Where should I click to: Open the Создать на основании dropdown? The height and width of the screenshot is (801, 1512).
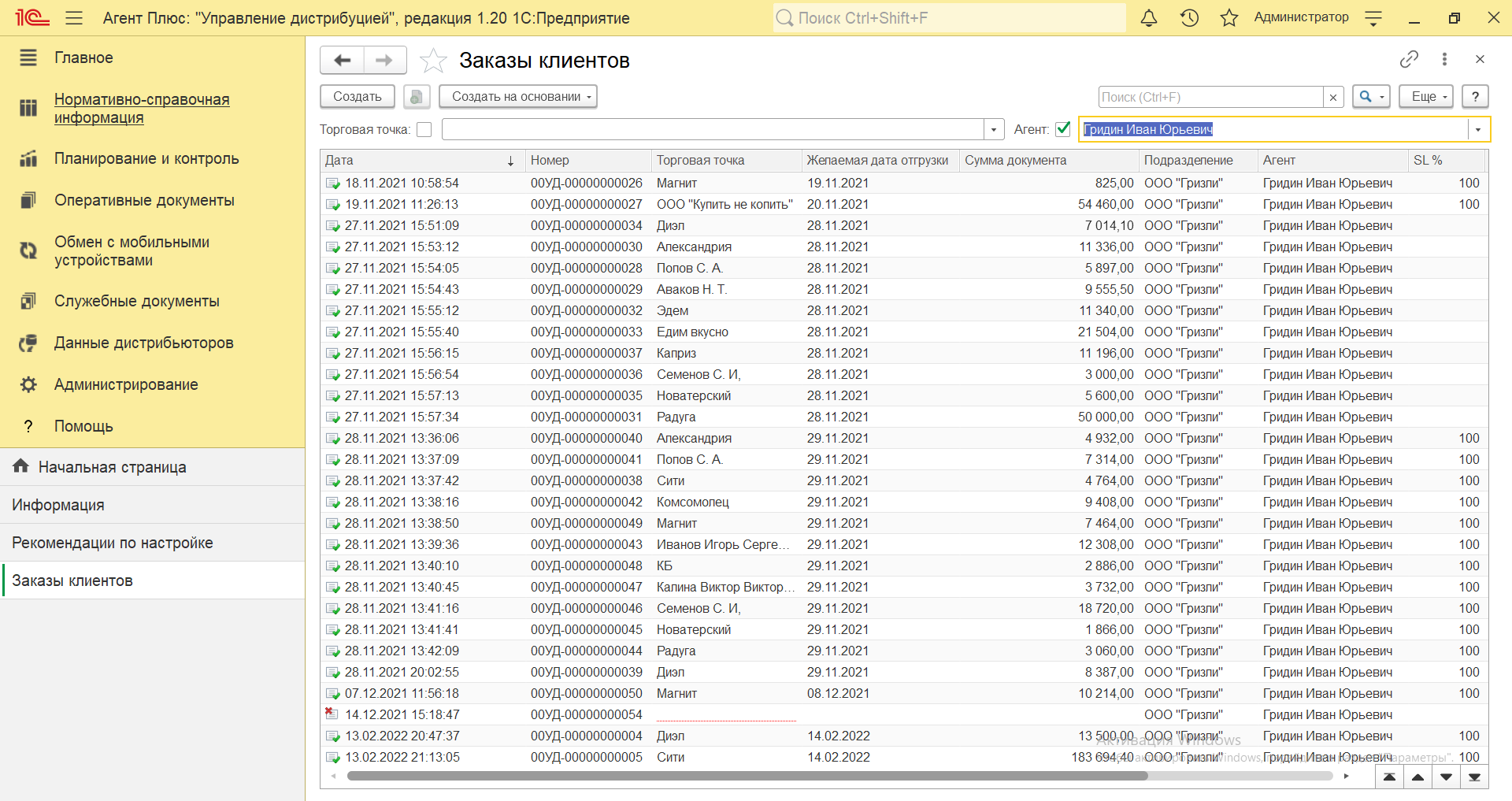[x=517, y=97]
